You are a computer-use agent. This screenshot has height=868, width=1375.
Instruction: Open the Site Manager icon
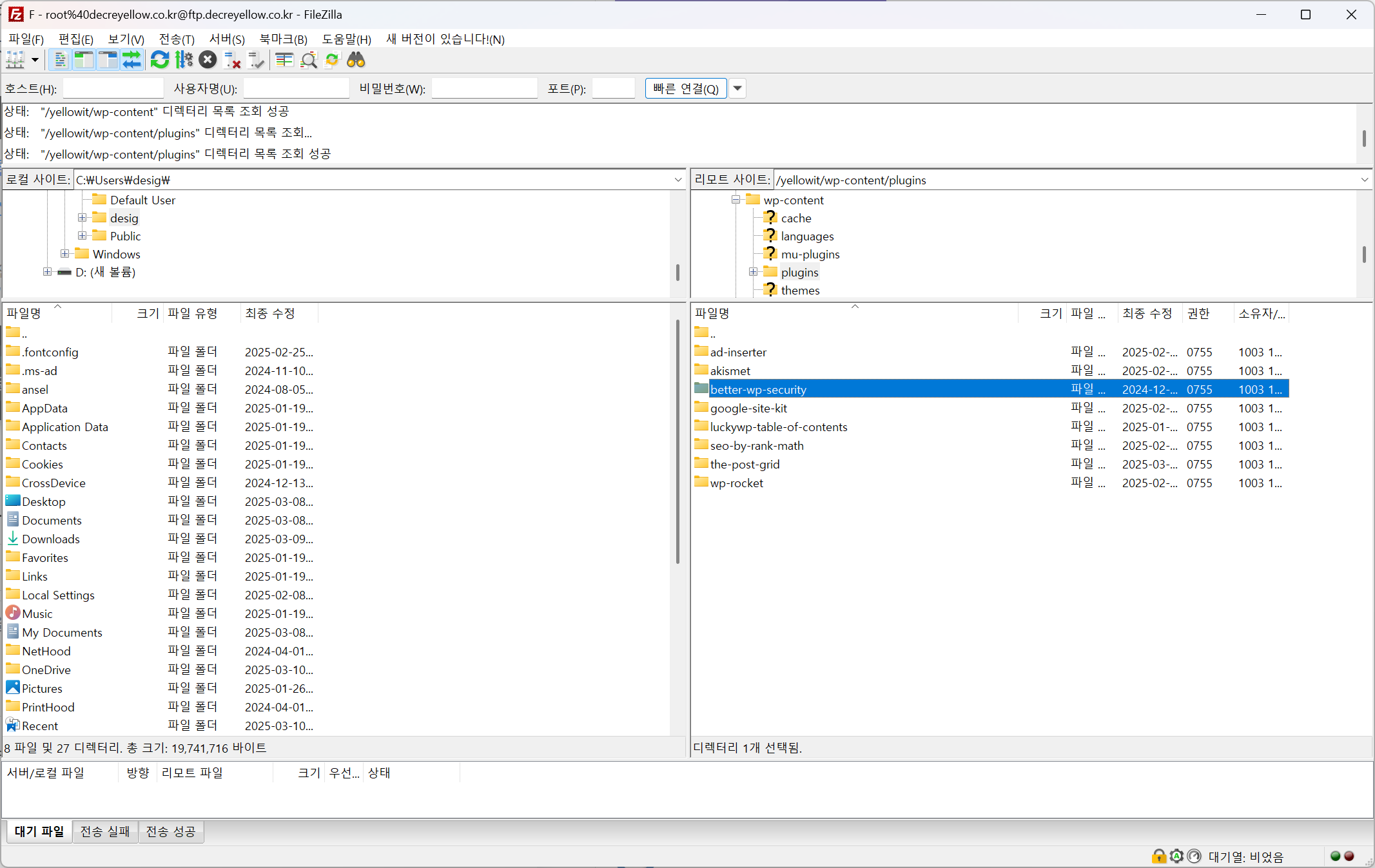(x=15, y=60)
